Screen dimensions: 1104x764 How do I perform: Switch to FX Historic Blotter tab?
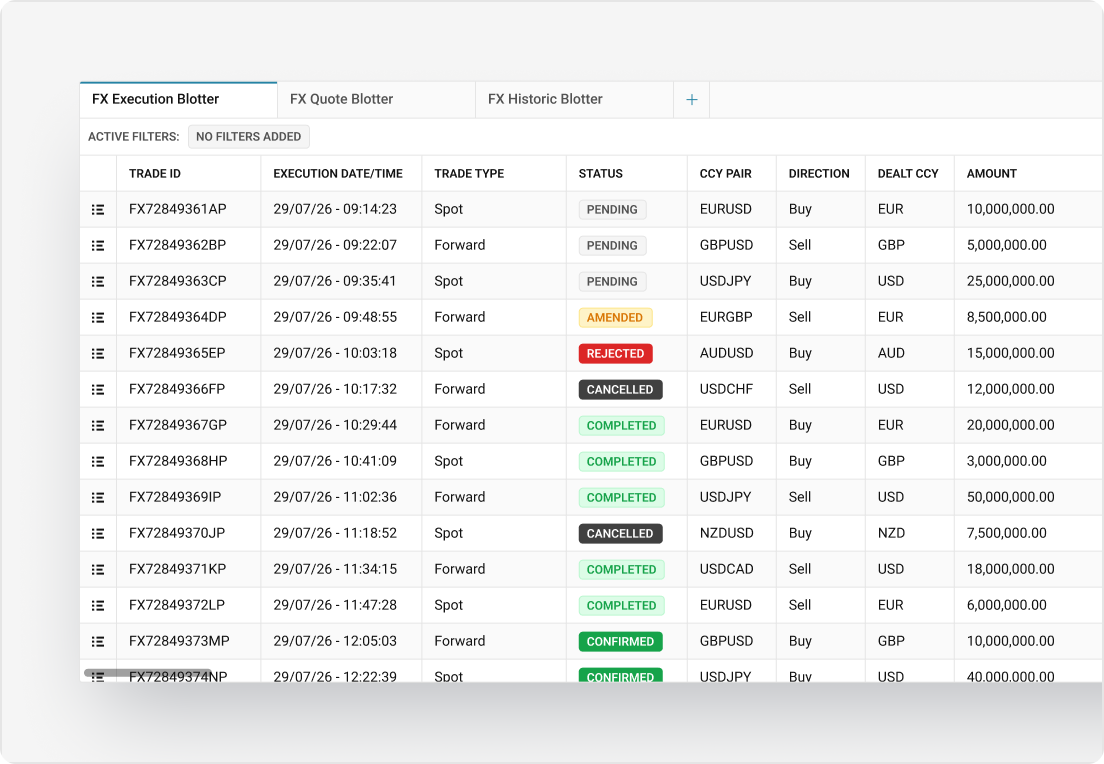click(575, 100)
